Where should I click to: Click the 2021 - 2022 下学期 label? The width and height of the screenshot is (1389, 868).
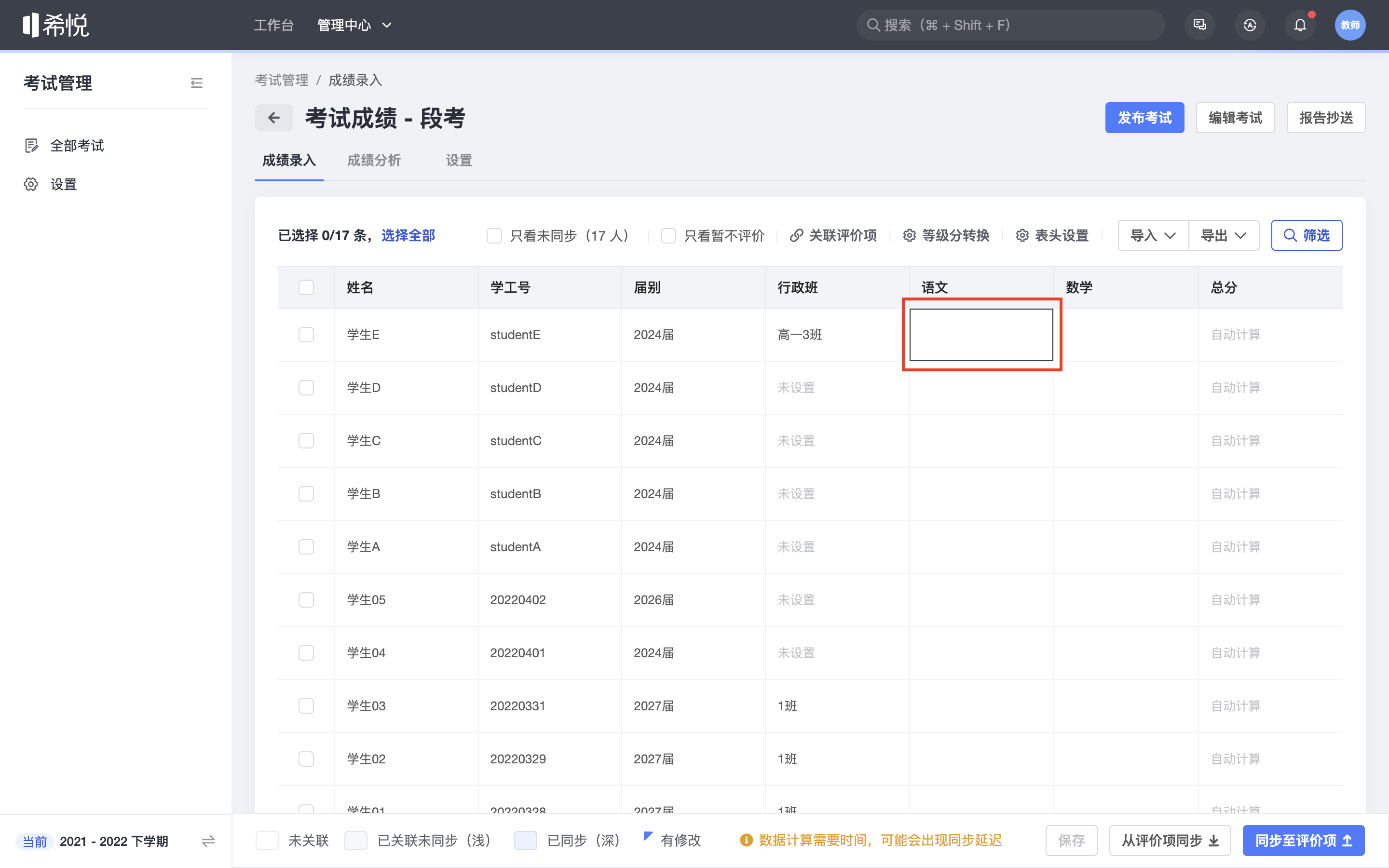coord(114,841)
